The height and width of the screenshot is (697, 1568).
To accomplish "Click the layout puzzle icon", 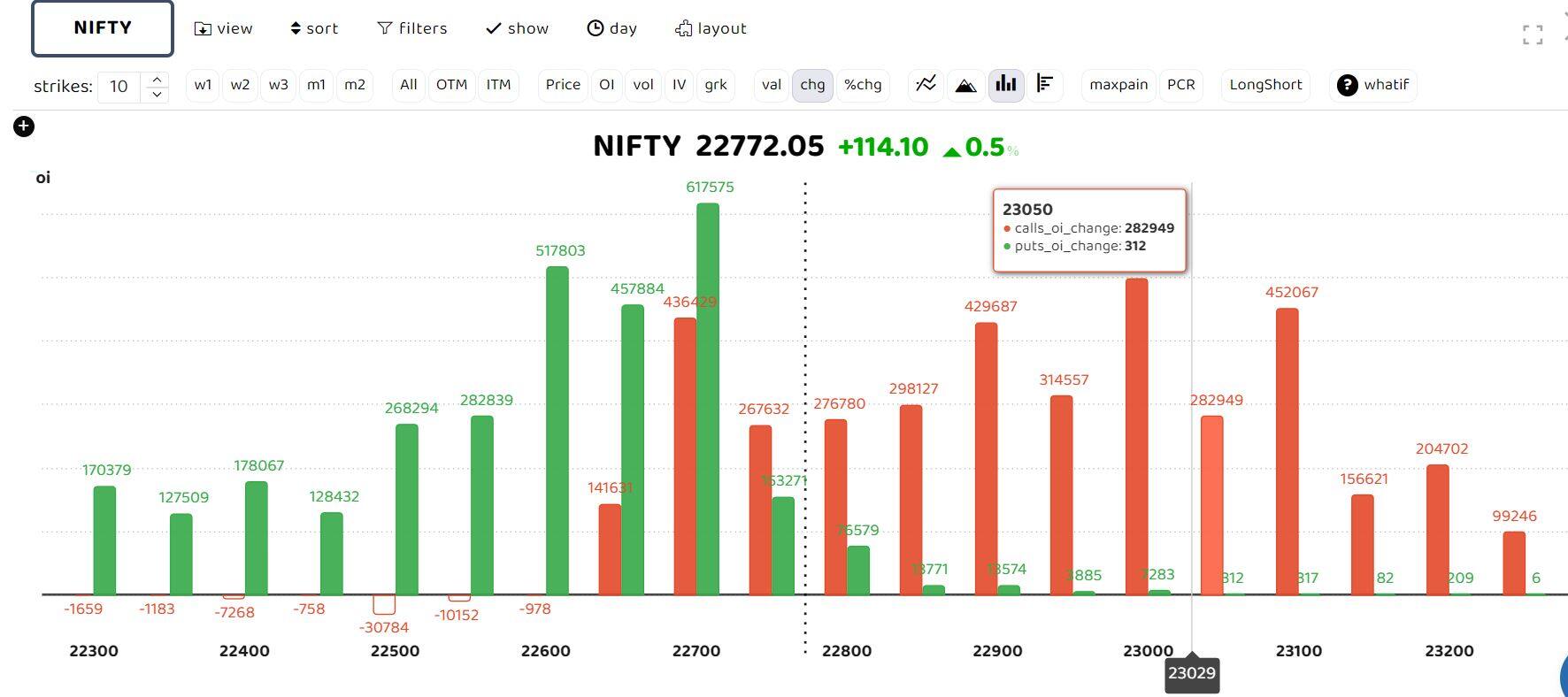I will pos(683,29).
